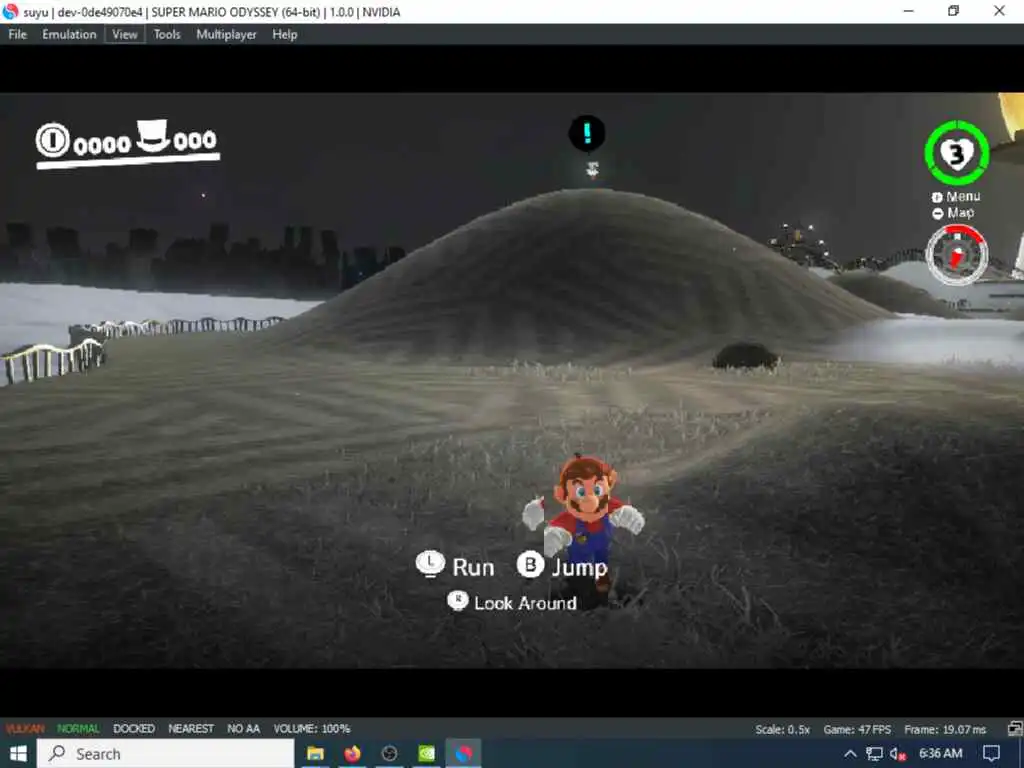Toggle the NORMAL GPU accuracy setting

(78, 728)
